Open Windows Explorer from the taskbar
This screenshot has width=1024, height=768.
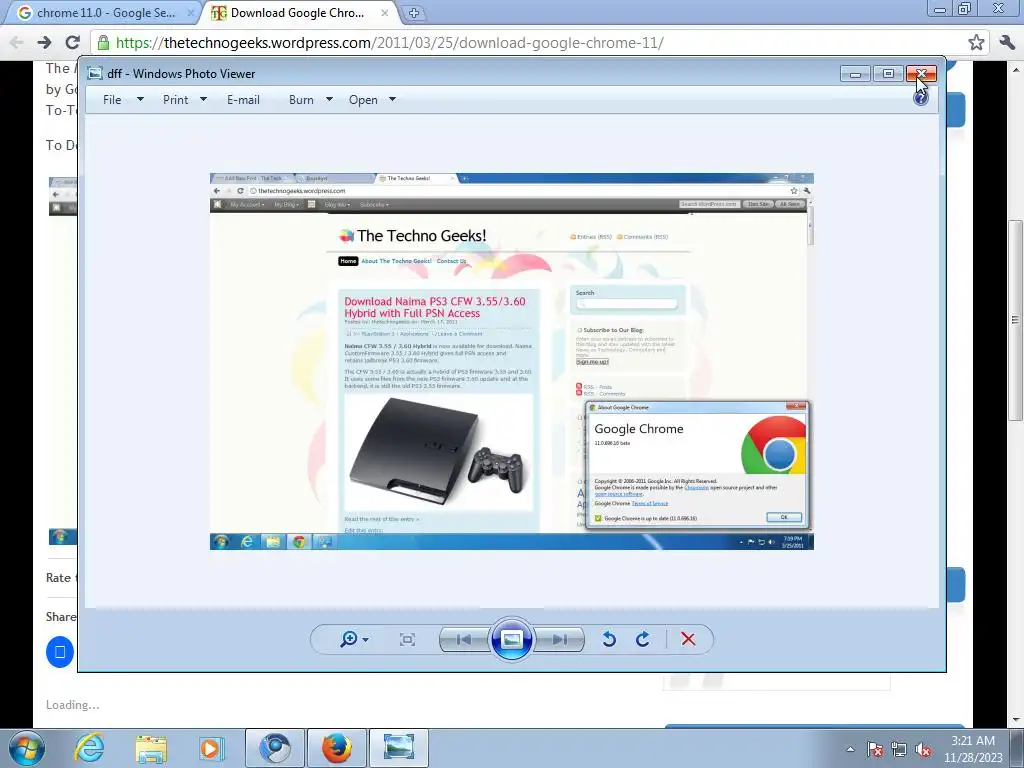pos(151,748)
